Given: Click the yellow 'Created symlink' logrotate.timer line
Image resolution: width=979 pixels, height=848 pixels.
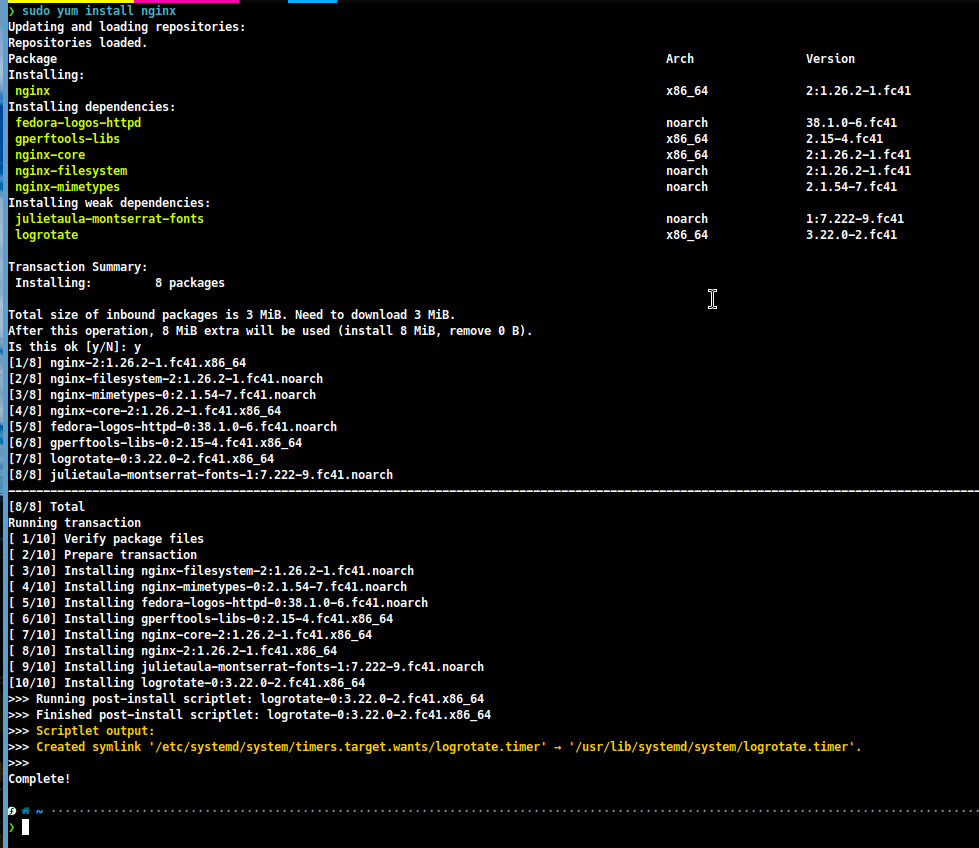Looking at the screenshot, I should 448,747.
